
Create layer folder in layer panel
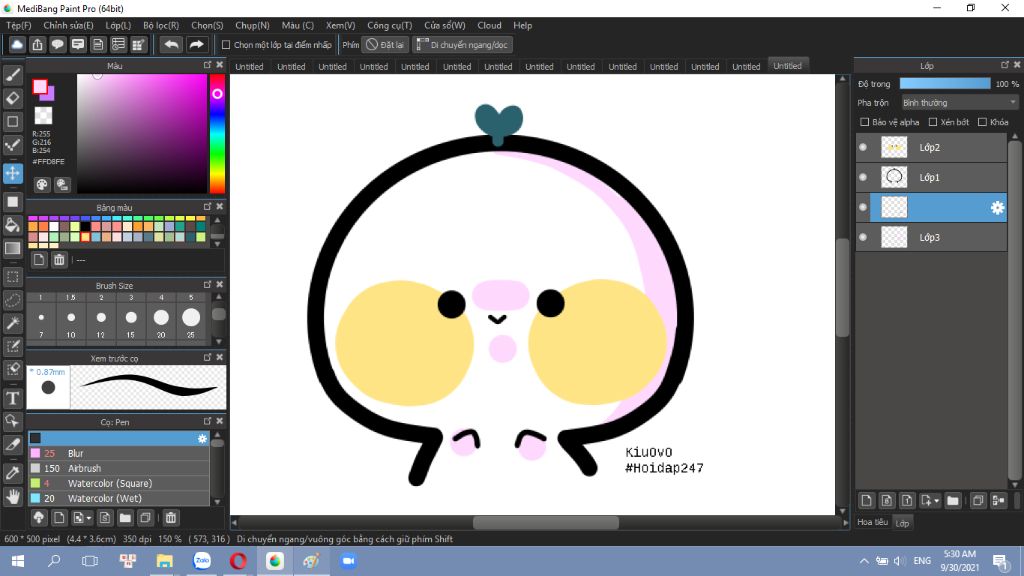click(953, 501)
